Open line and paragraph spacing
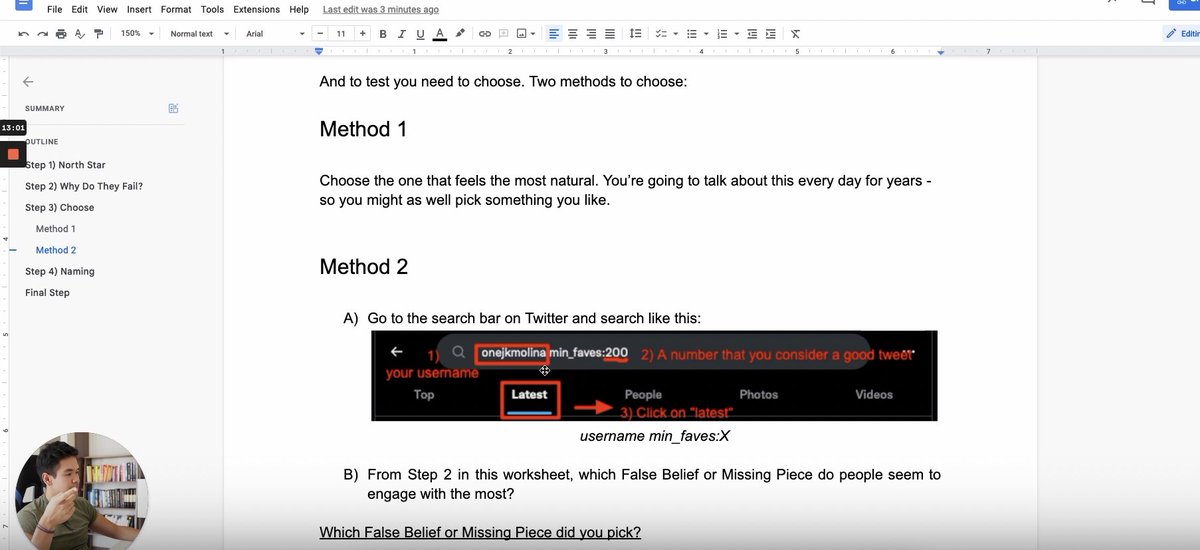Image resolution: width=1200 pixels, height=550 pixels. coord(635,34)
